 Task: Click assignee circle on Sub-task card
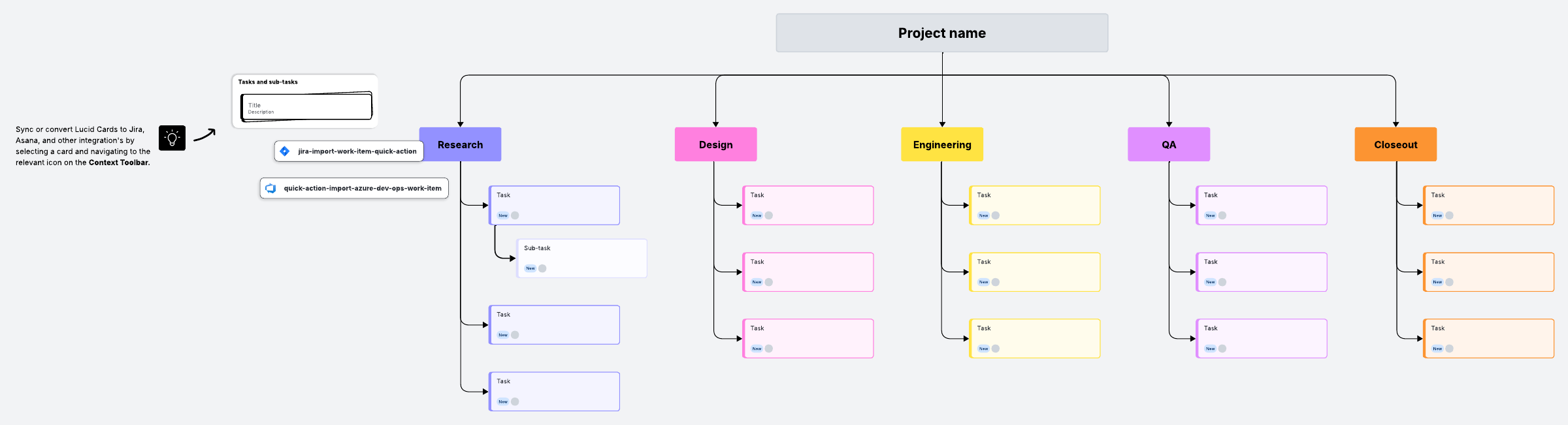click(542, 268)
